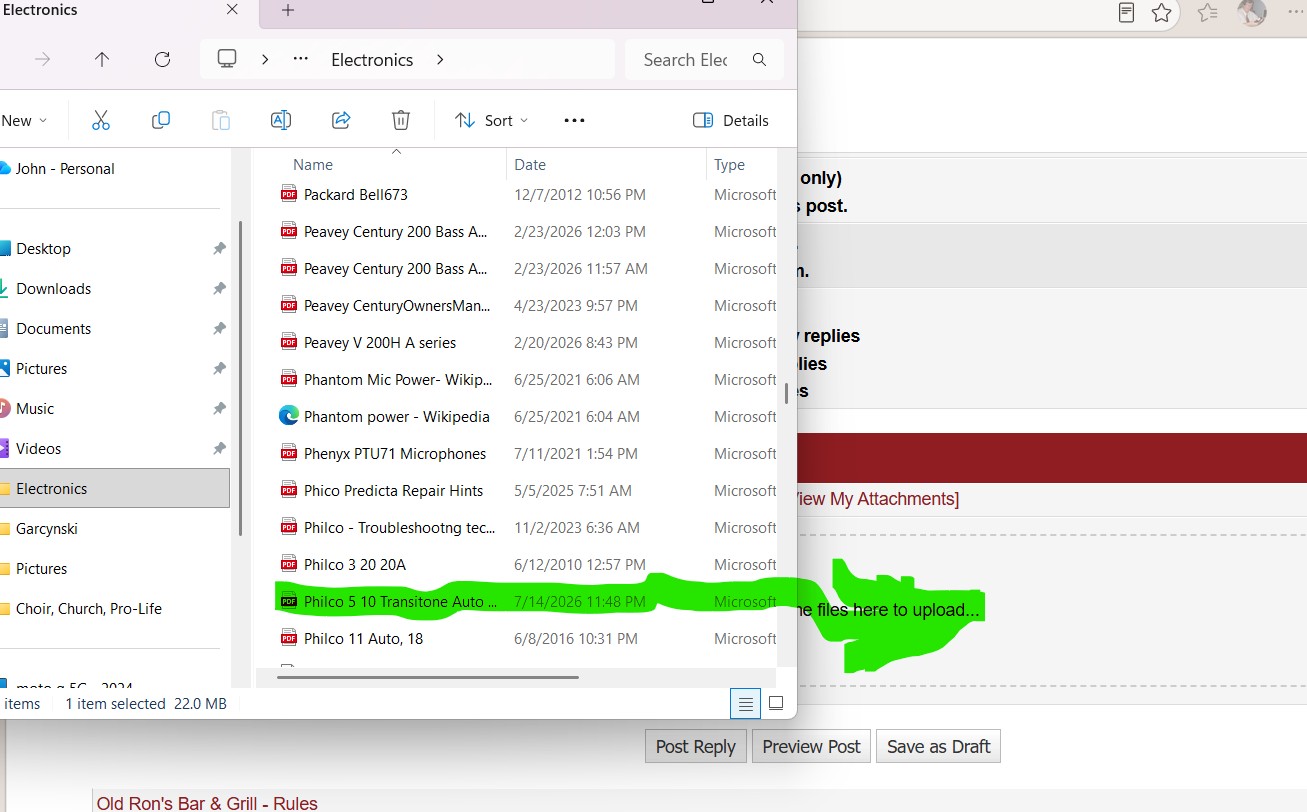Sort by the Date column header
This screenshot has width=1307, height=812.
click(530, 165)
